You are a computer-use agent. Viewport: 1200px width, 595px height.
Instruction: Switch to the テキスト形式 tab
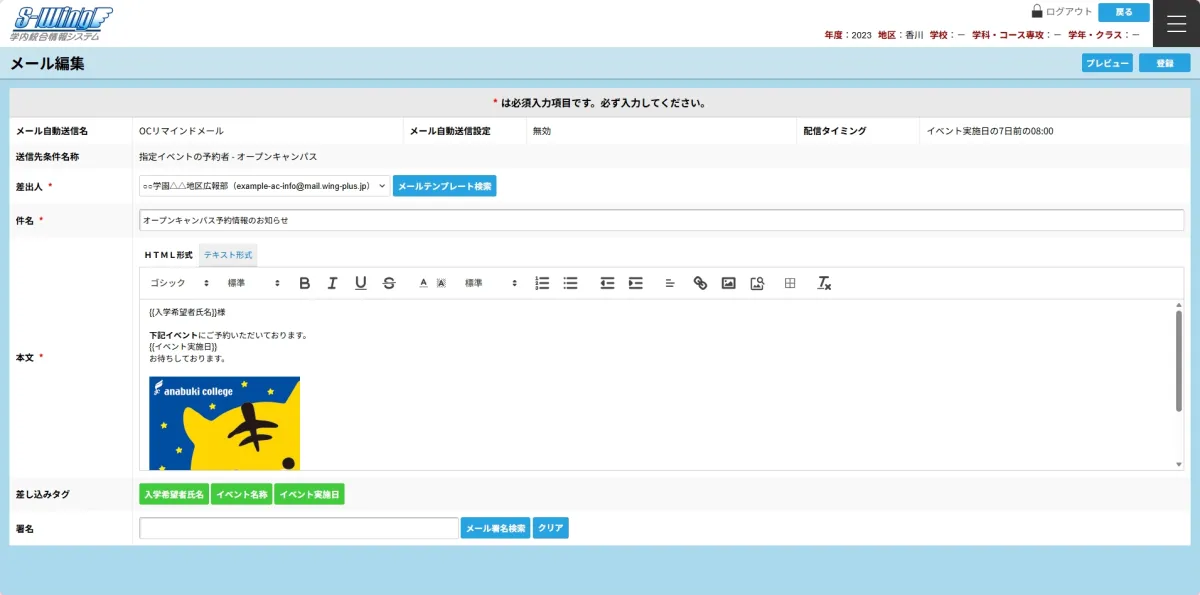pyautogui.click(x=229, y=255)
